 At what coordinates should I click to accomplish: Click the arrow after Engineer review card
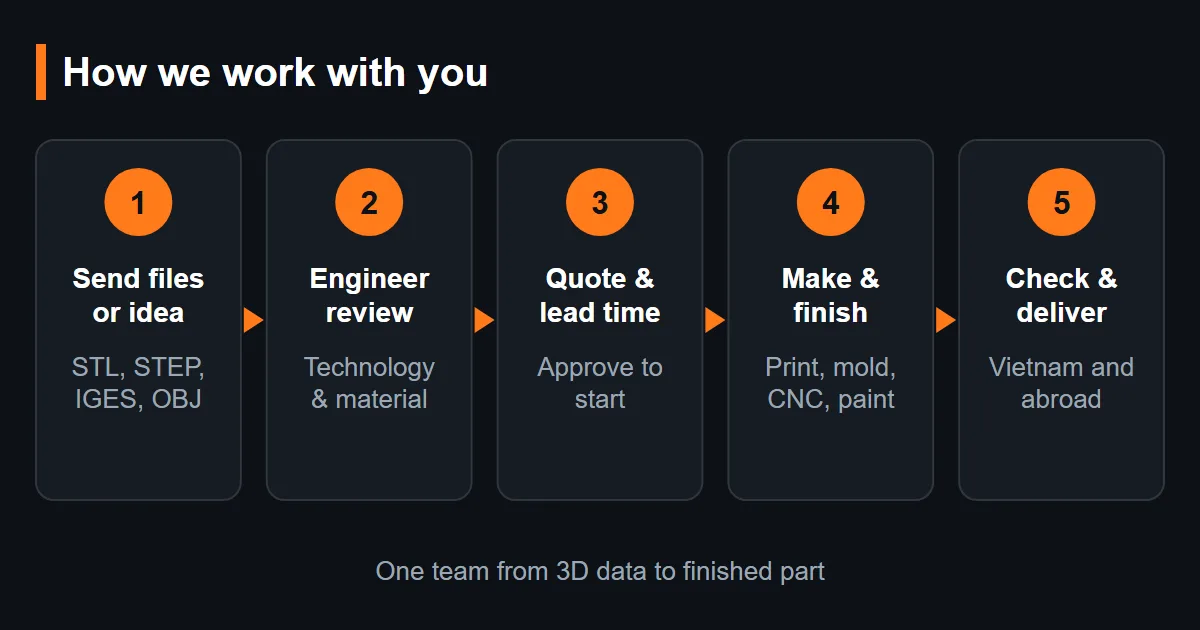484,320
